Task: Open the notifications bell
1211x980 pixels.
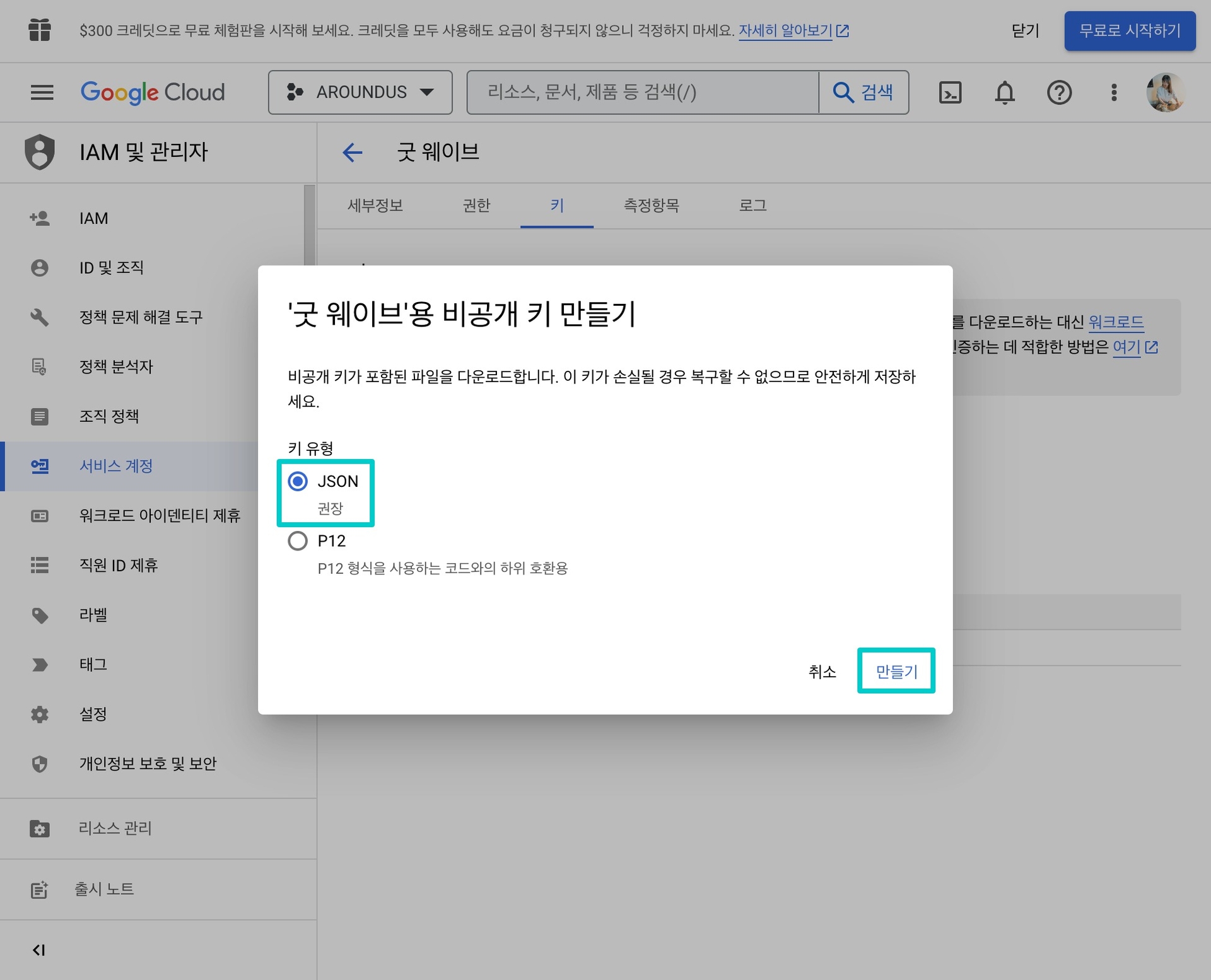Action: point(1004,93)
